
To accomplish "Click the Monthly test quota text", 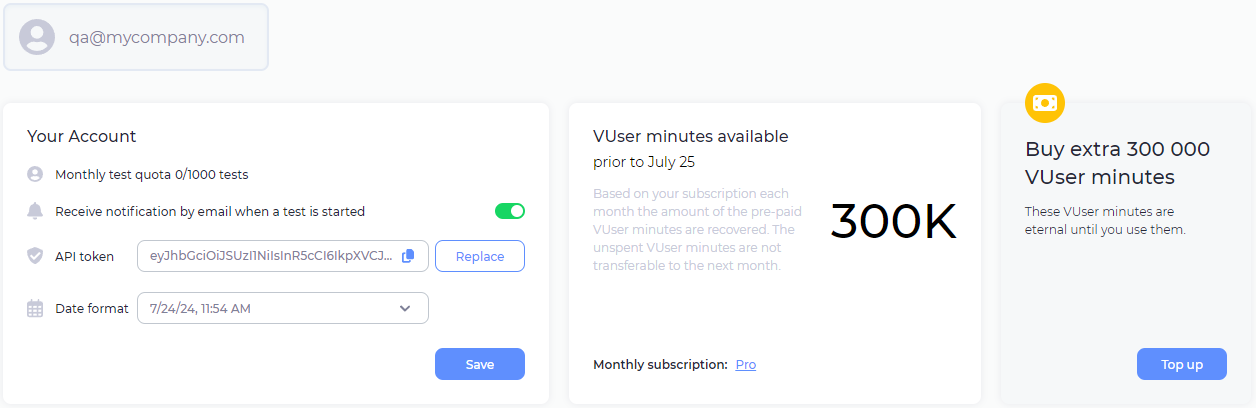I will coord(151,174).
